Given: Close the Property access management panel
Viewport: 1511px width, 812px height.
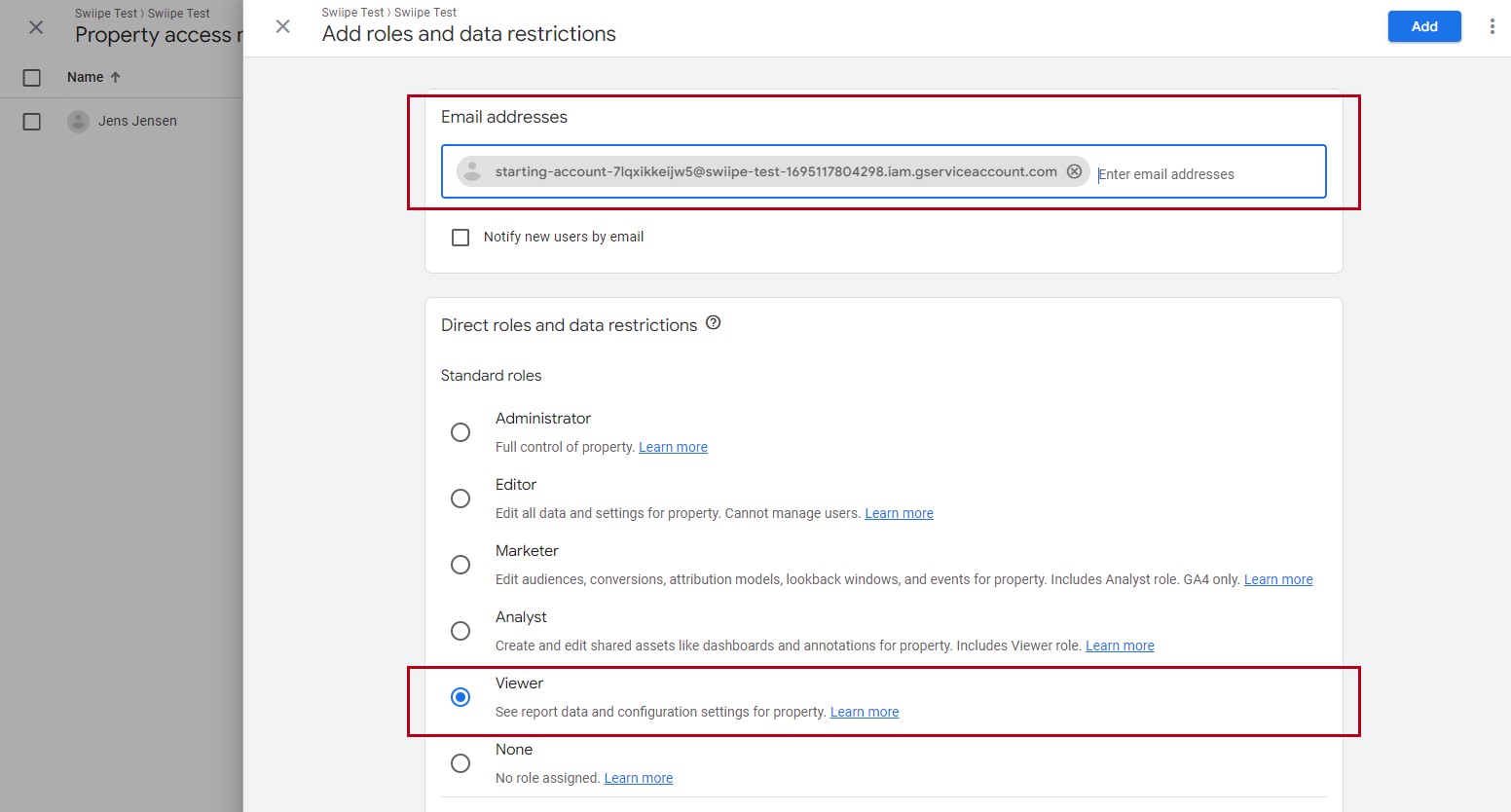Looking at the screenshot, I should pos(36,27).
